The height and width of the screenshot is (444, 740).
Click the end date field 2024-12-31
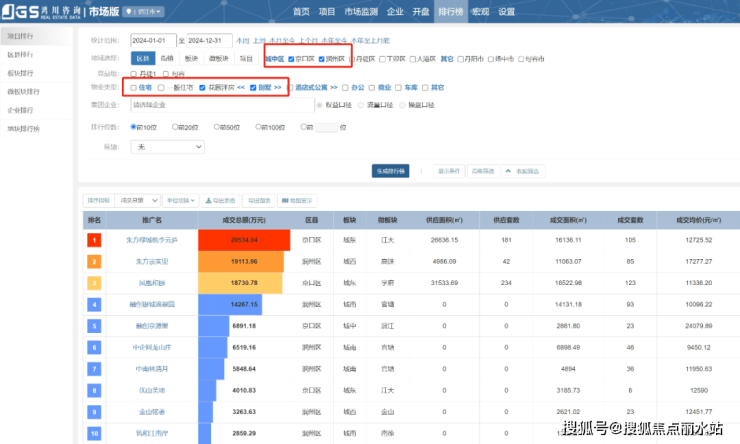pyautogui.click(x=210, y=41)
